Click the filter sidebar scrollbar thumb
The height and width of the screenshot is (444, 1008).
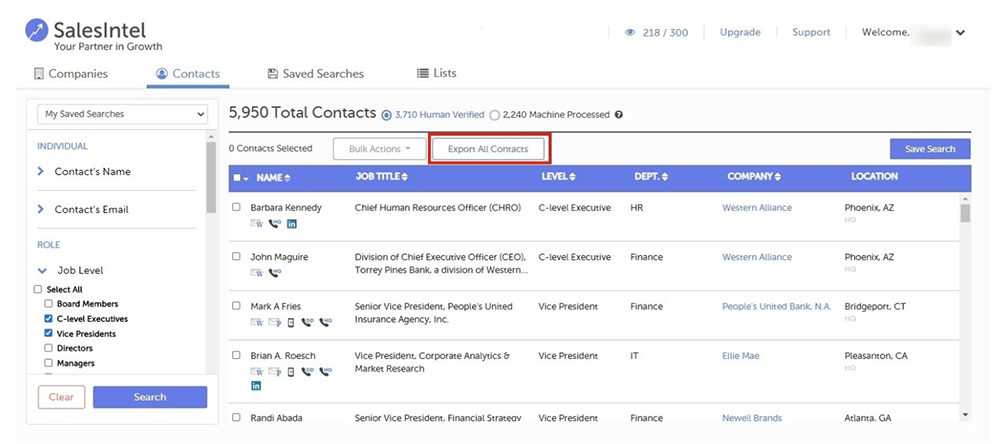(x=210, y=177)
